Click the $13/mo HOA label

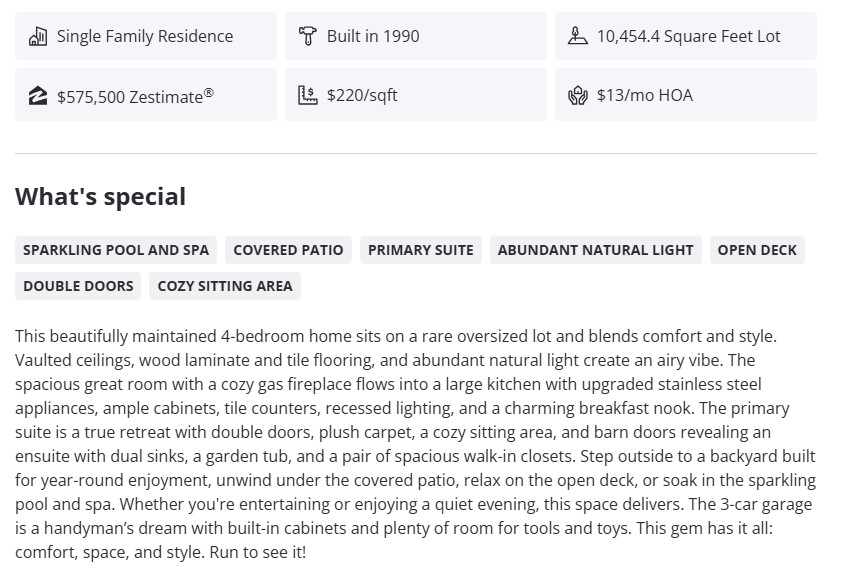click(x=645, y=96)
